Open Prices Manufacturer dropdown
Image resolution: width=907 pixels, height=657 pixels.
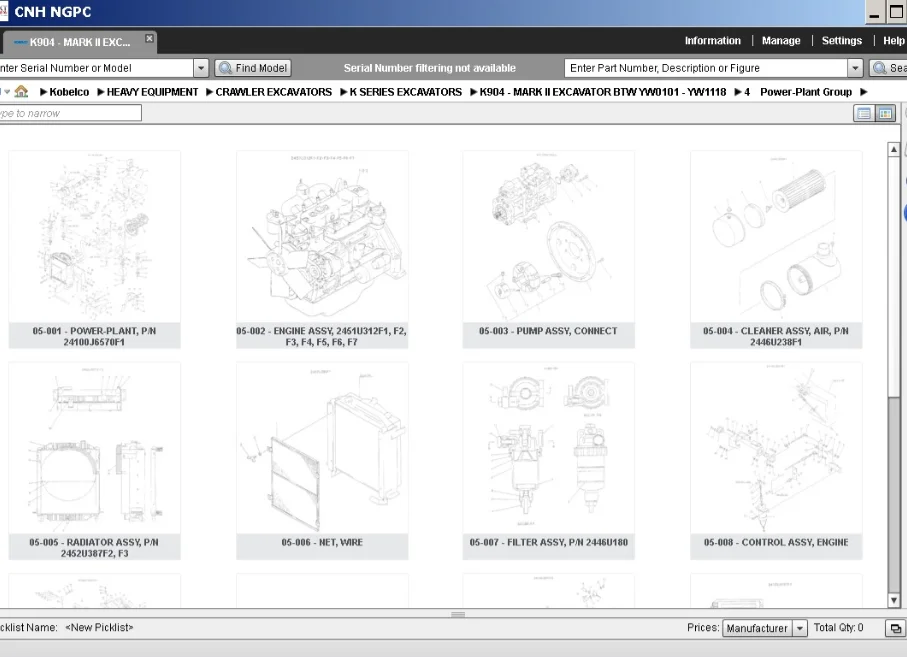(799, 628)
